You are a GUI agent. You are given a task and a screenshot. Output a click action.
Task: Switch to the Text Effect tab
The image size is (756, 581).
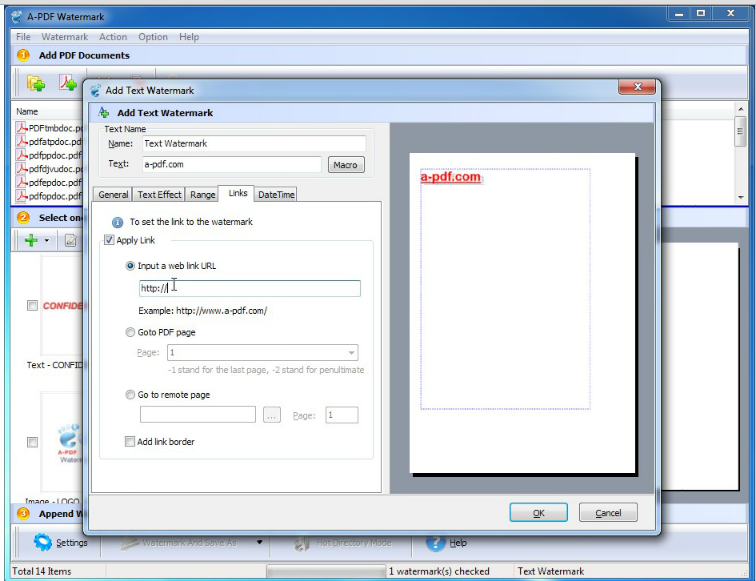159,194
